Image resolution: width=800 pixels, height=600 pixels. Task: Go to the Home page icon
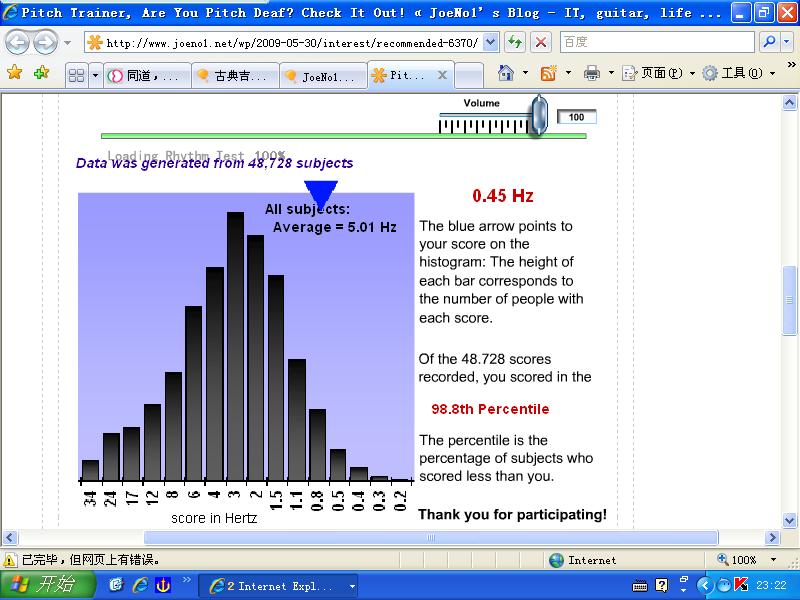tap(506, 74)
